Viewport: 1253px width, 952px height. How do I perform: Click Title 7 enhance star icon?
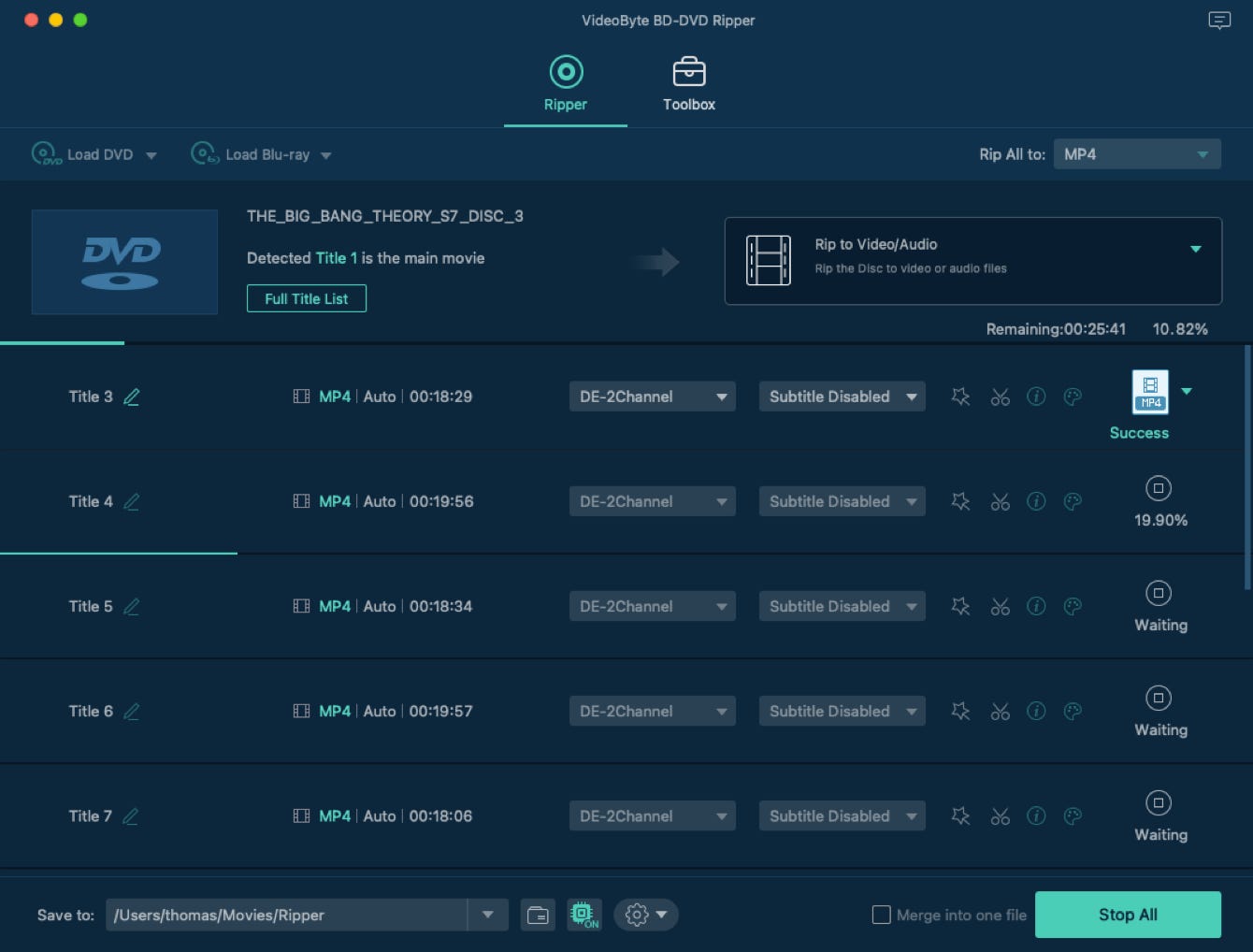(x=960, y=815)
